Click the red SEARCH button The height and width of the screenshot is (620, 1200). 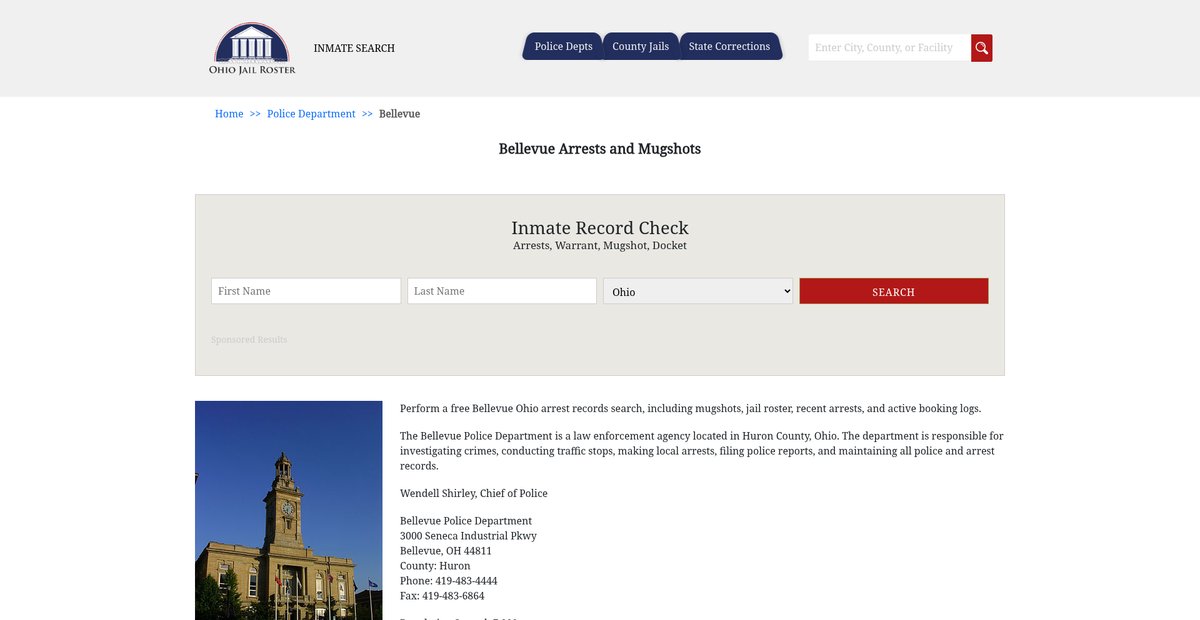[894, 291]
